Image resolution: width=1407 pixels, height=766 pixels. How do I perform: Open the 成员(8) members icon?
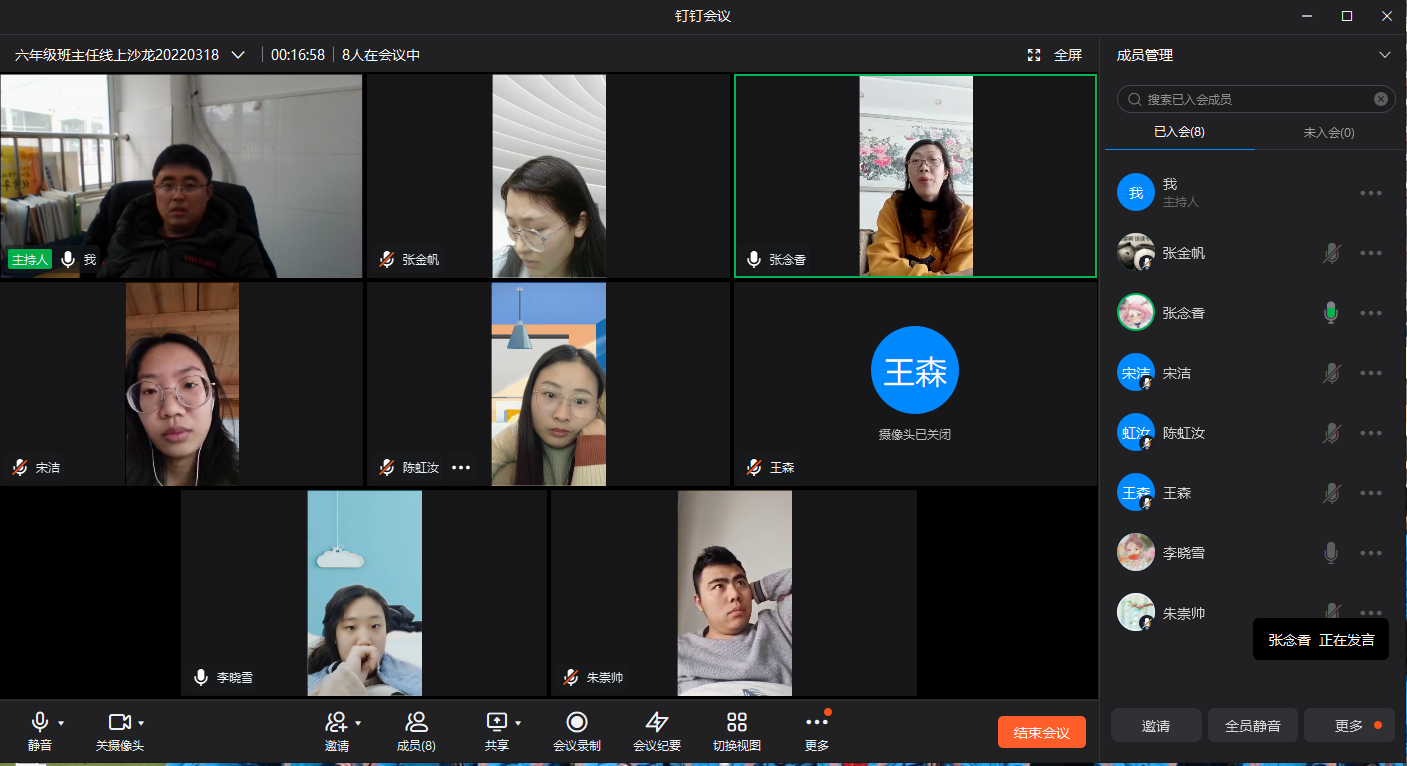[x=416, y=723]
